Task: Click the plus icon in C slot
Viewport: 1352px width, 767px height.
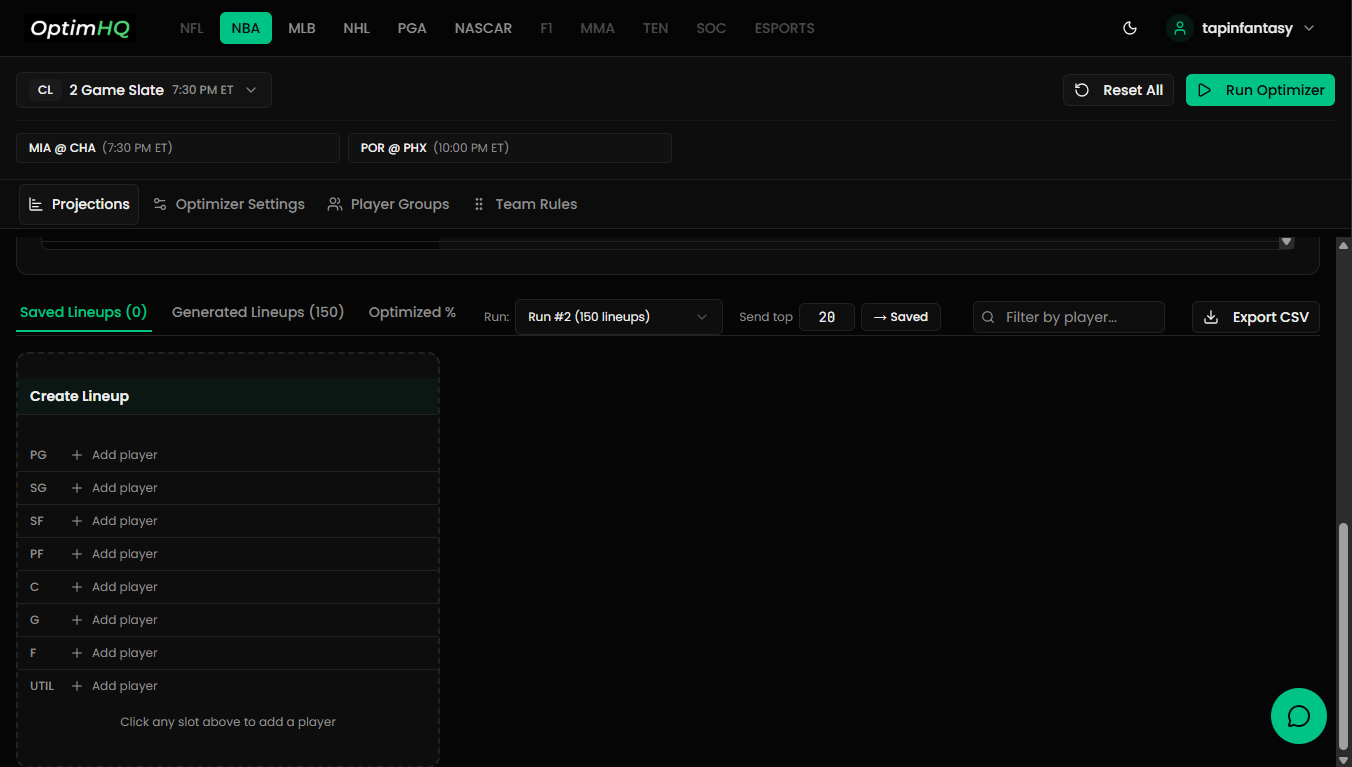Action: (77, 587)
